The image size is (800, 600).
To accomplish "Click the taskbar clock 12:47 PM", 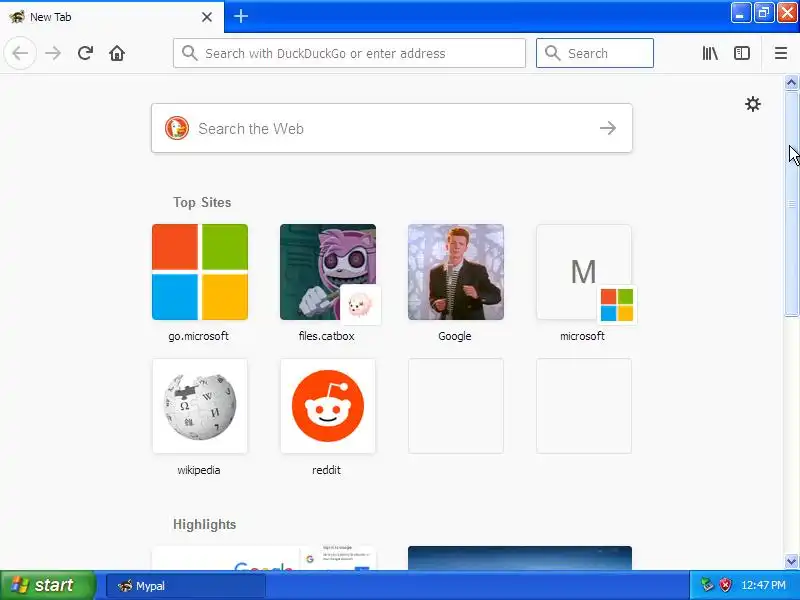I will (x=763, y=585).
